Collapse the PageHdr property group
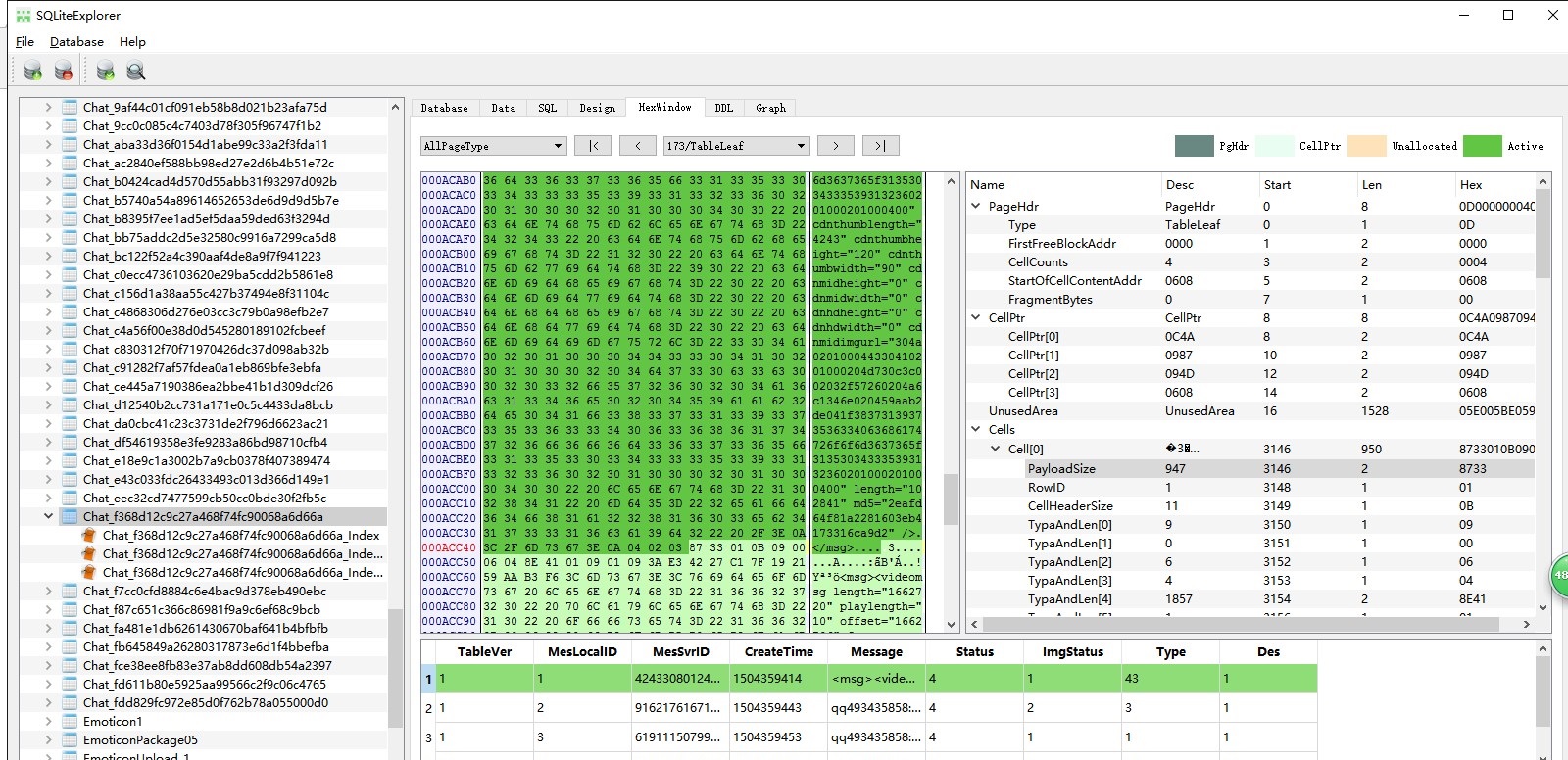Screen dimensions: 1568x760 tap(976, 206)
